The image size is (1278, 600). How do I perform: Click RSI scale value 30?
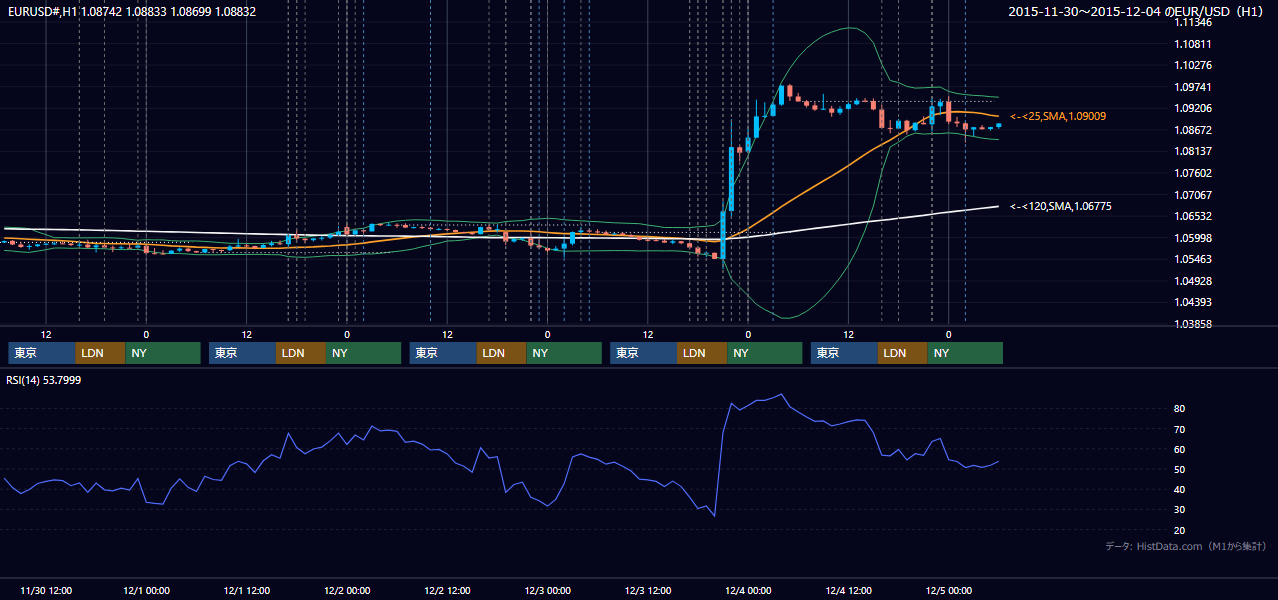(1180, 510)
